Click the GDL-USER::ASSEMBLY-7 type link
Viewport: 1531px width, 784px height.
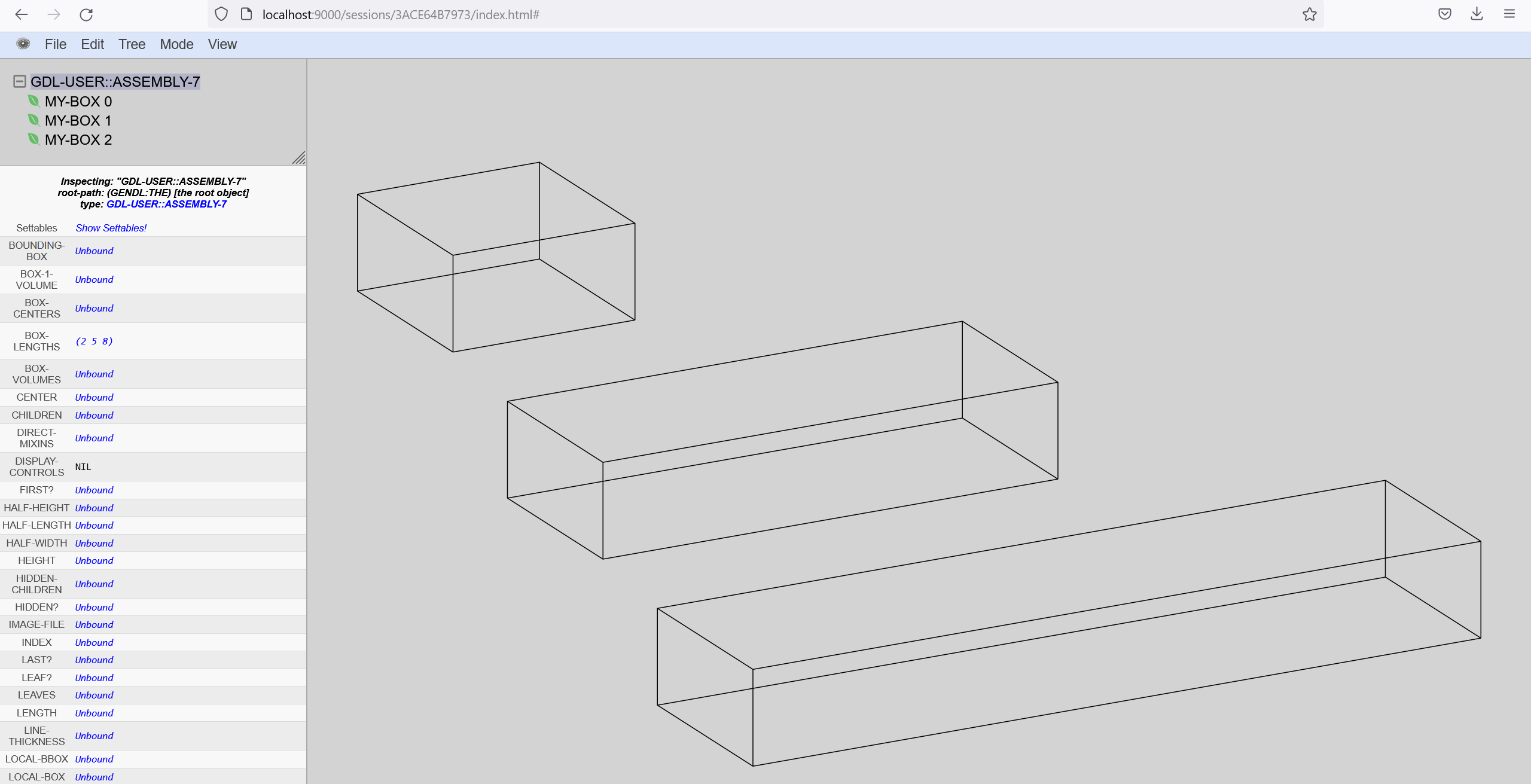click(166, 204)
